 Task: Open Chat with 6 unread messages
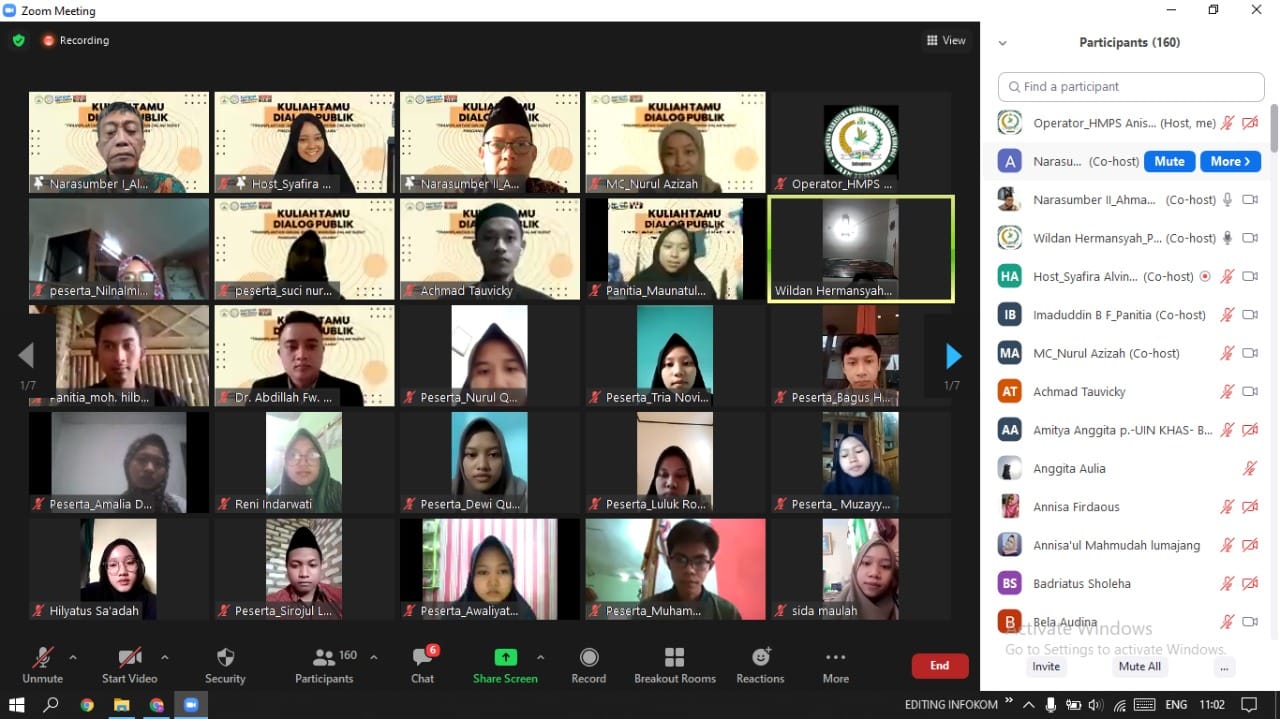423,666
